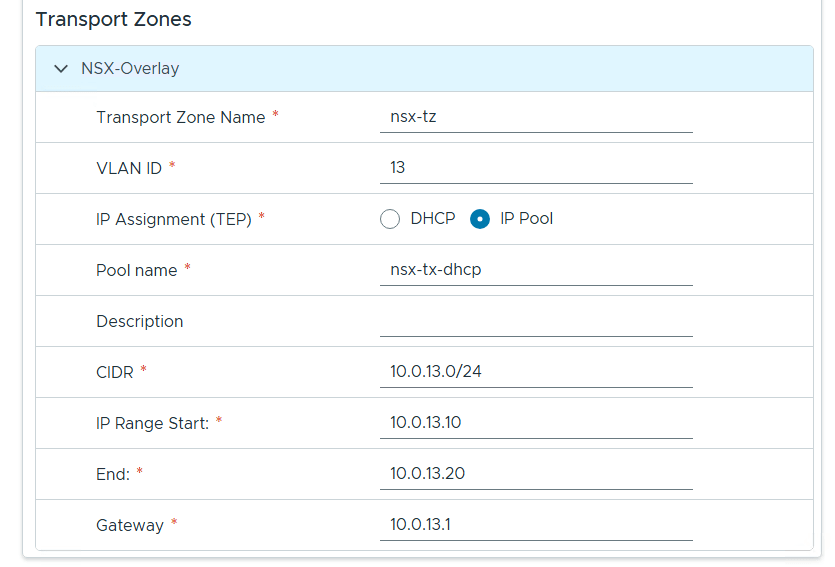
Task: Click the CIDR input field showing 10.0.13.0/24
Action: (x=536, y=372)
